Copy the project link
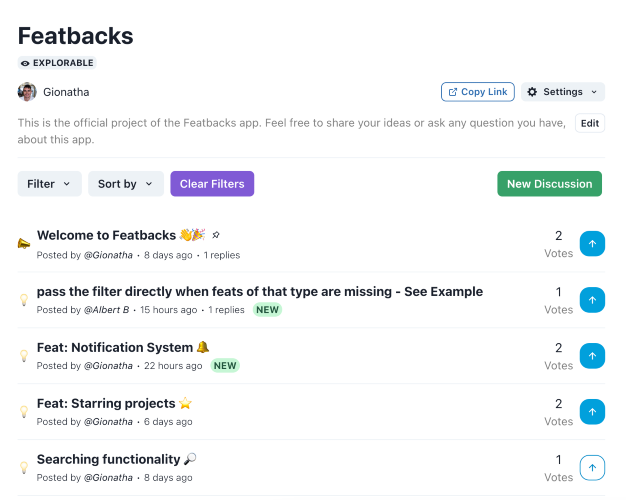 tap(478, 92)
